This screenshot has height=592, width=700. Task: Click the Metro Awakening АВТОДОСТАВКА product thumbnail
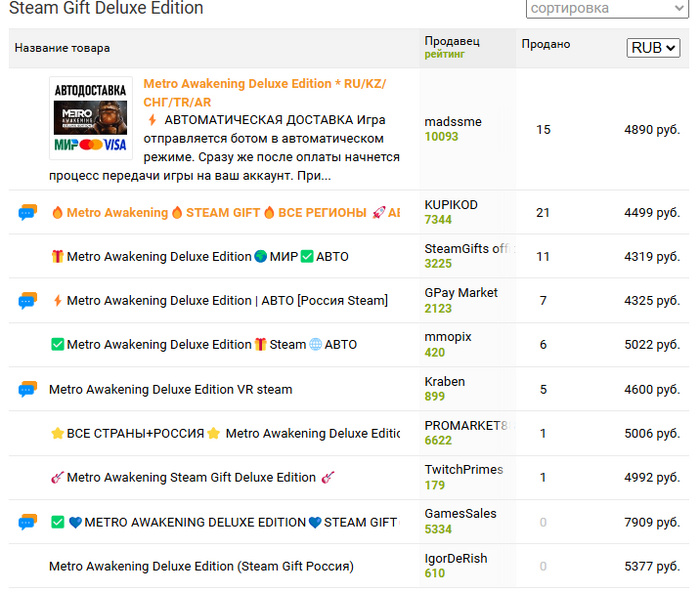91,118
